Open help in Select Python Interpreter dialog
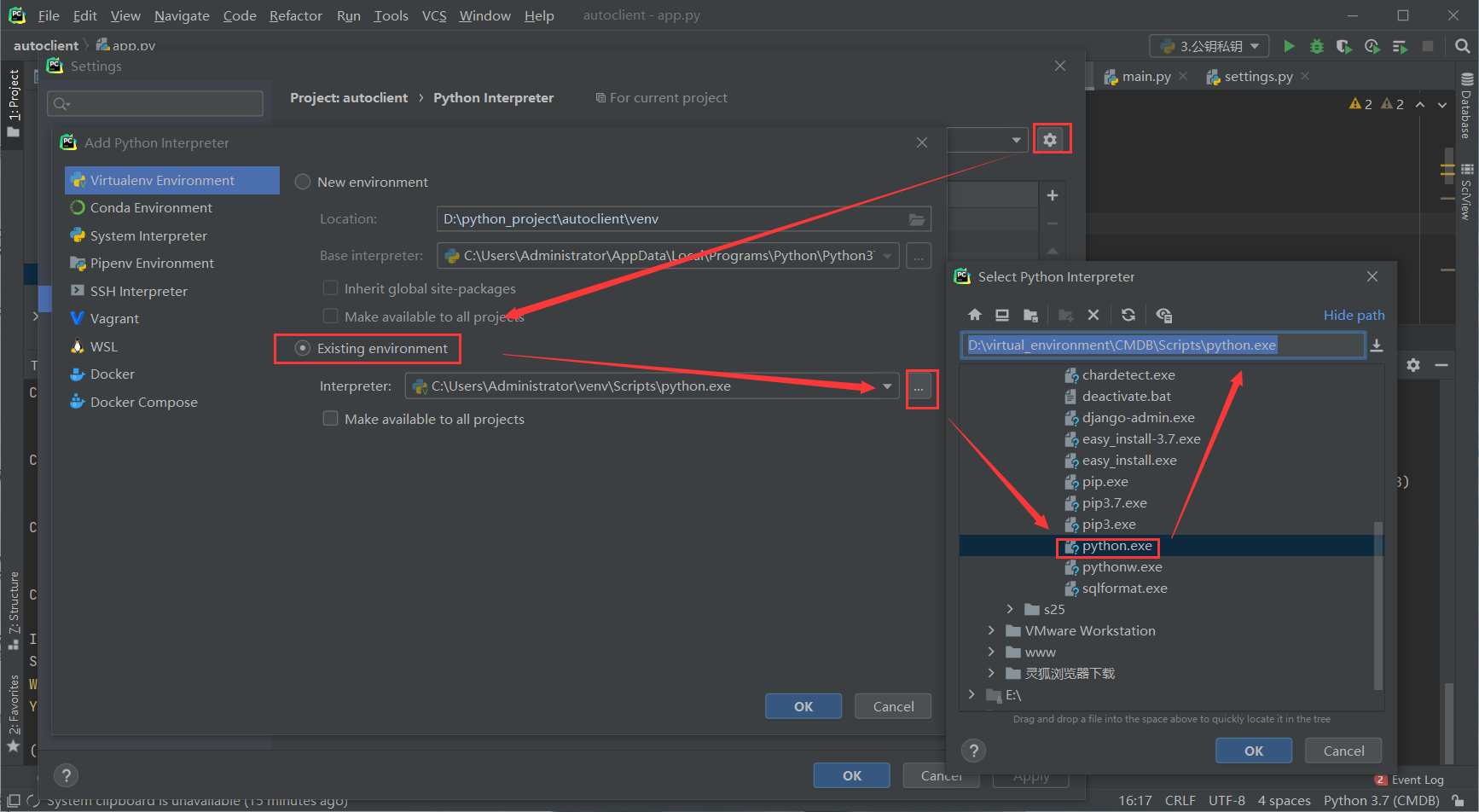Image resolution: width=1479 pixels, height=812 pixels. [x=973, y=751]
